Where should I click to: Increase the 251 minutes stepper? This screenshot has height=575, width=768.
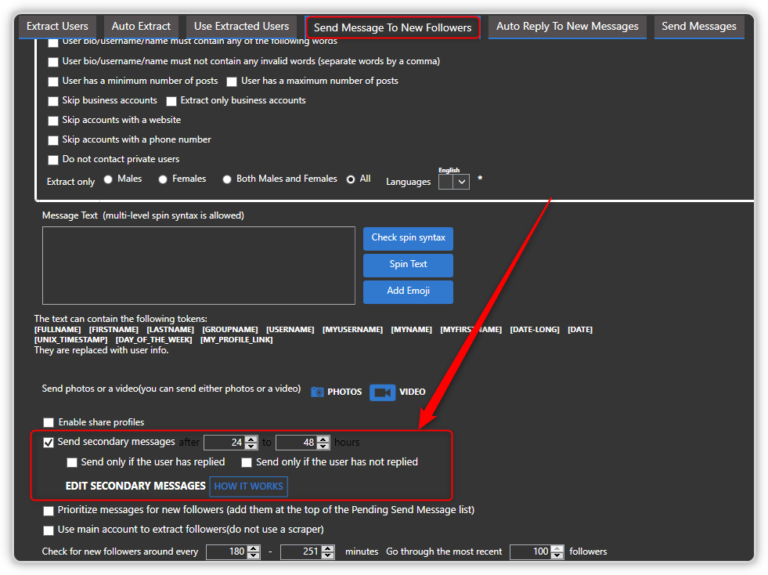(328, 548)
